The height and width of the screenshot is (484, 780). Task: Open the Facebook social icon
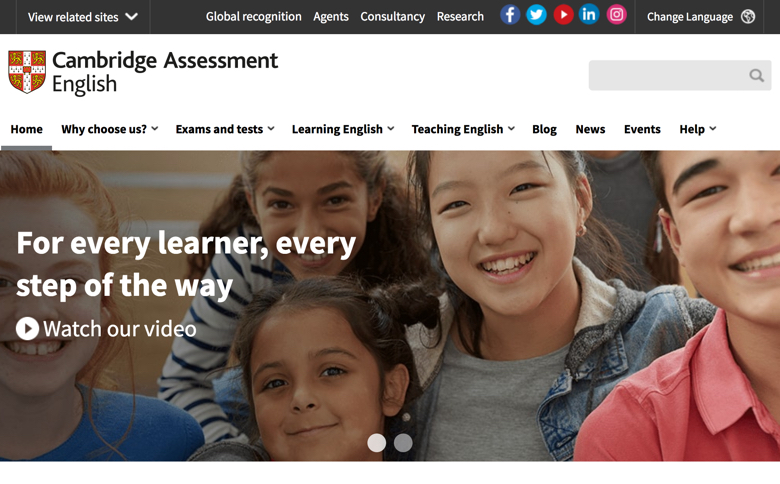(510, 15)
